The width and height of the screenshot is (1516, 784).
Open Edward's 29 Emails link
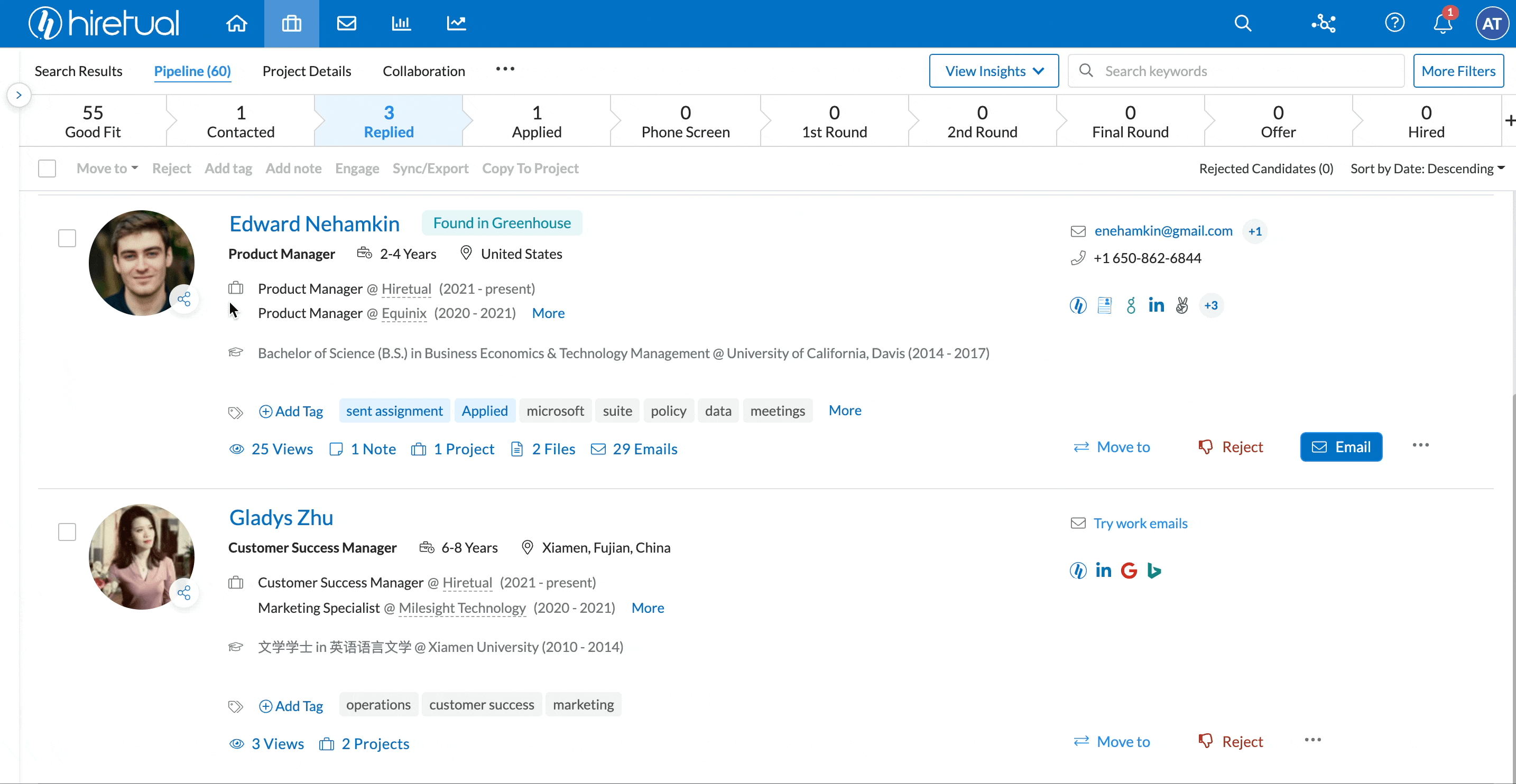coord(634,449)
